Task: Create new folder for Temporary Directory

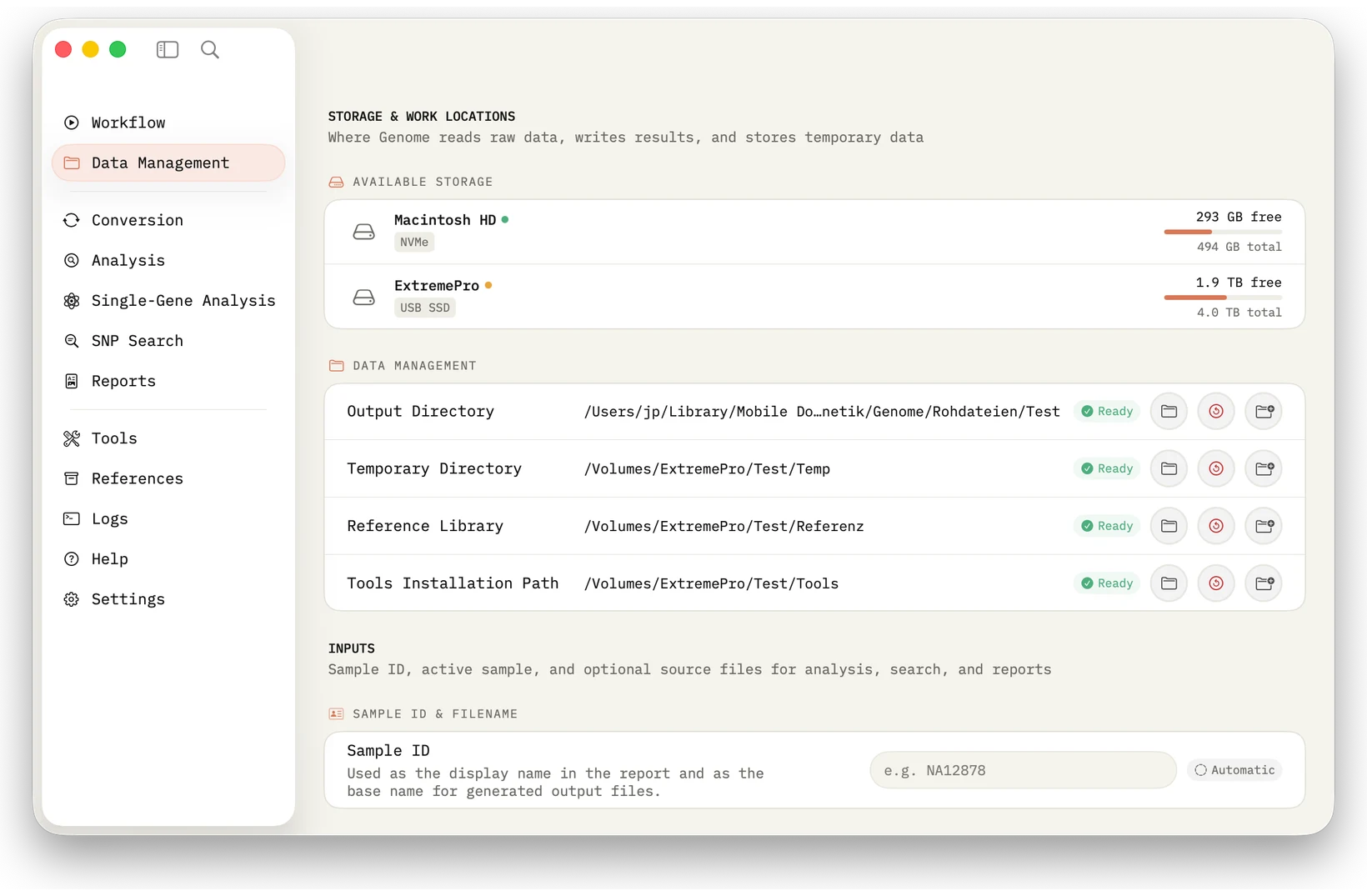Action: (x=1264, y=468)
